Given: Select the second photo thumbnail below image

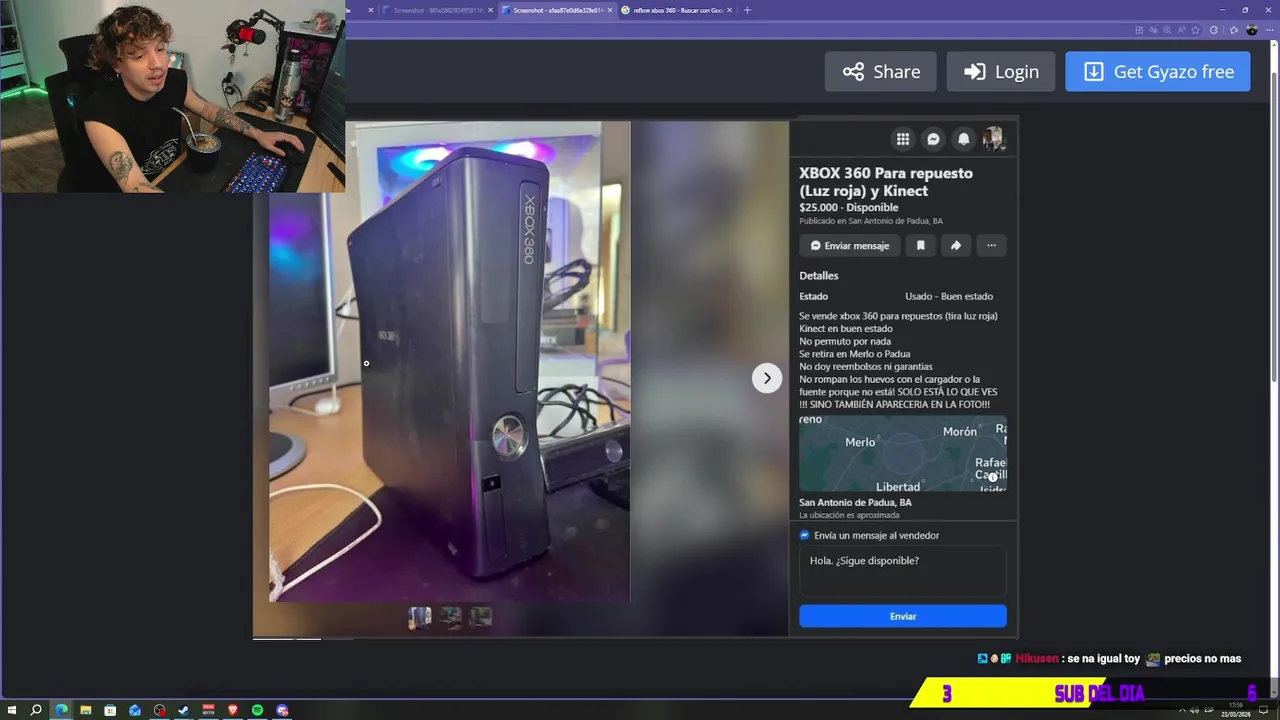Looking at the screenshot, I should click(x=451, y=617).
